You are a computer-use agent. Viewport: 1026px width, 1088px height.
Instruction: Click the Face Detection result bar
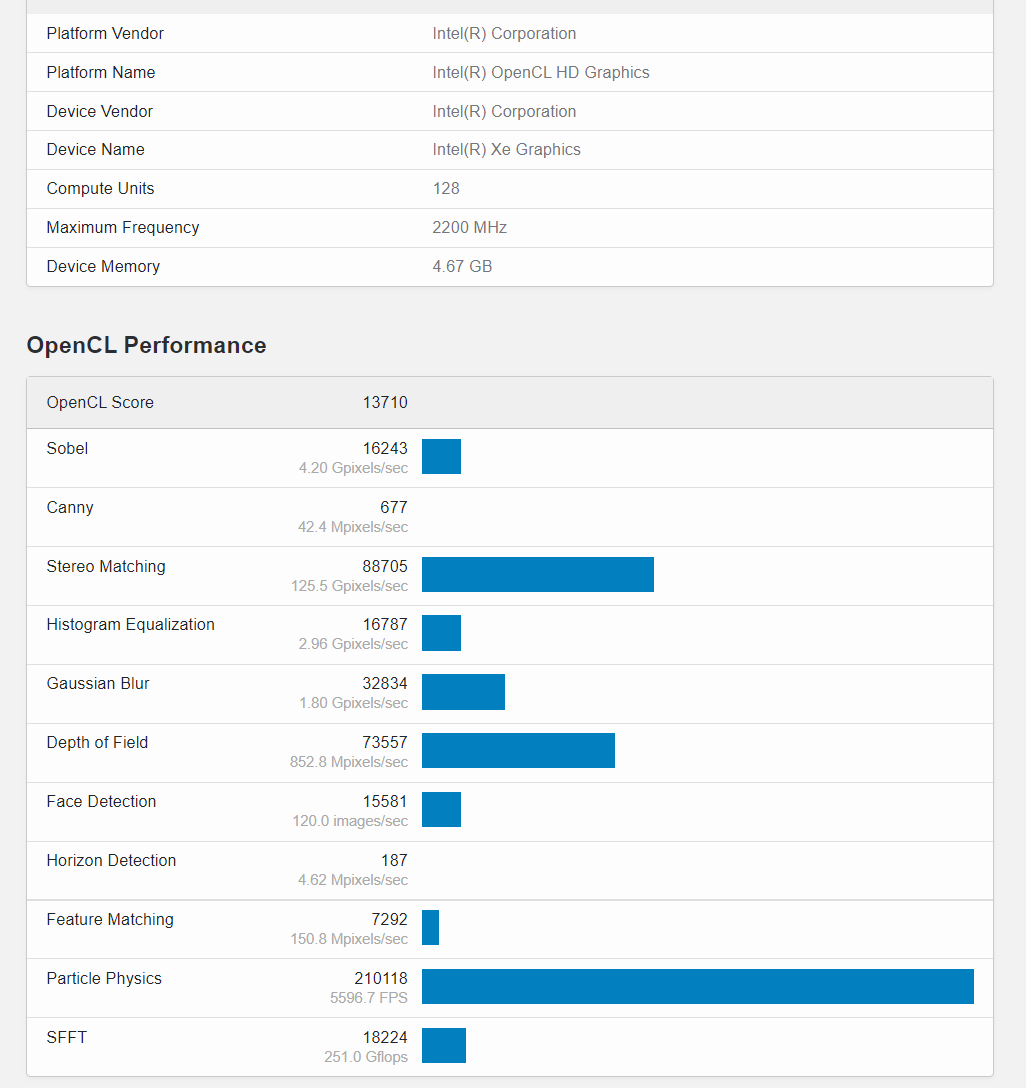[441, 810]
